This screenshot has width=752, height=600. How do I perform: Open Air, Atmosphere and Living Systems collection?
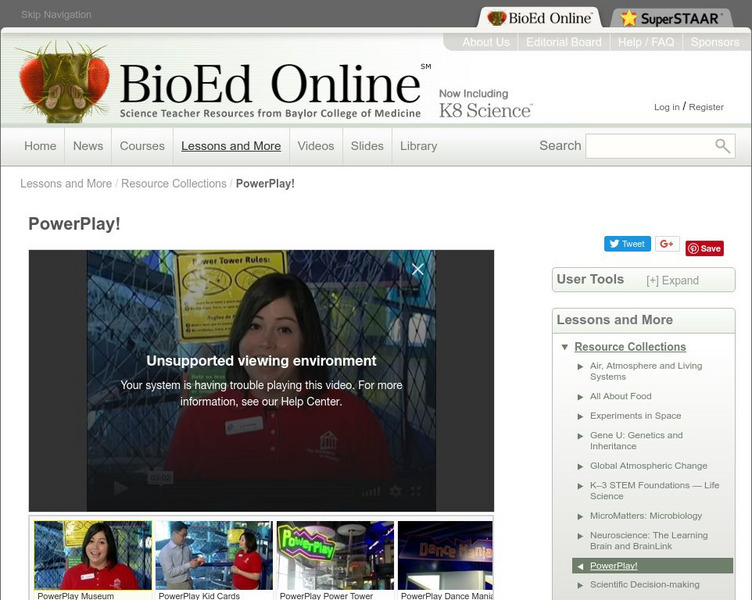(x=646, y=371)
